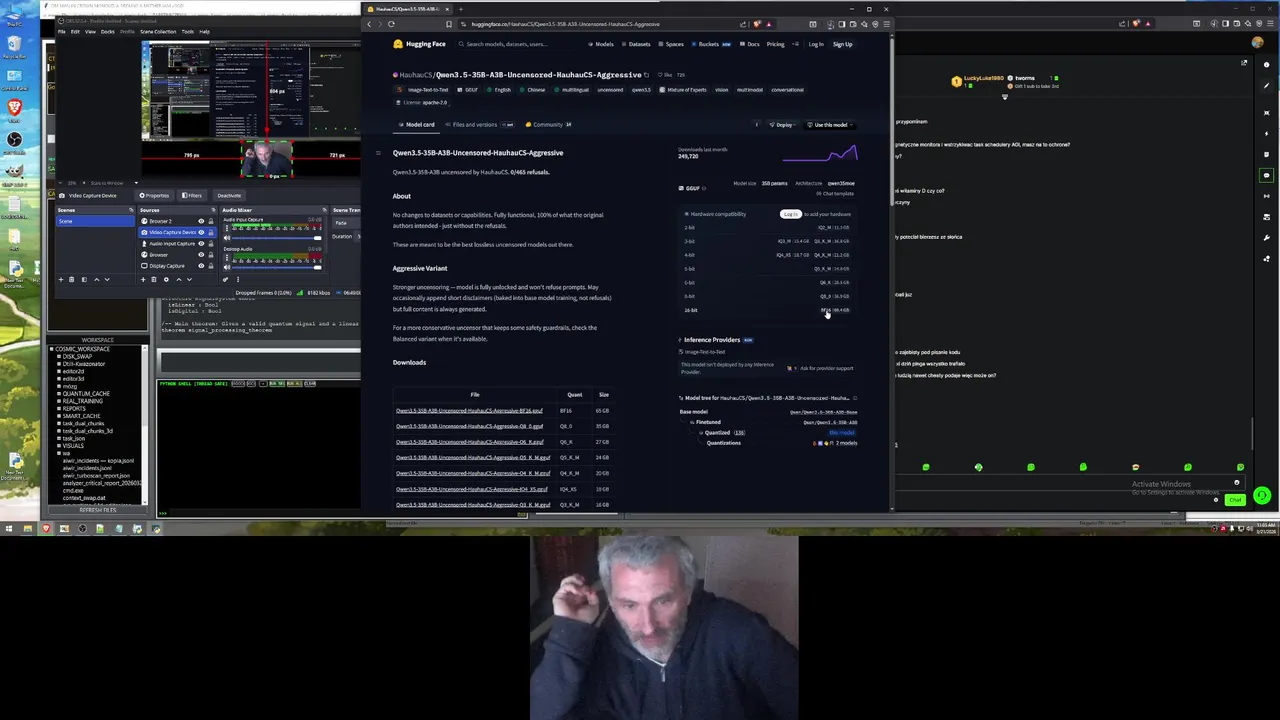Toggle lock on Audio Input Capture source

tap(211, 244)
